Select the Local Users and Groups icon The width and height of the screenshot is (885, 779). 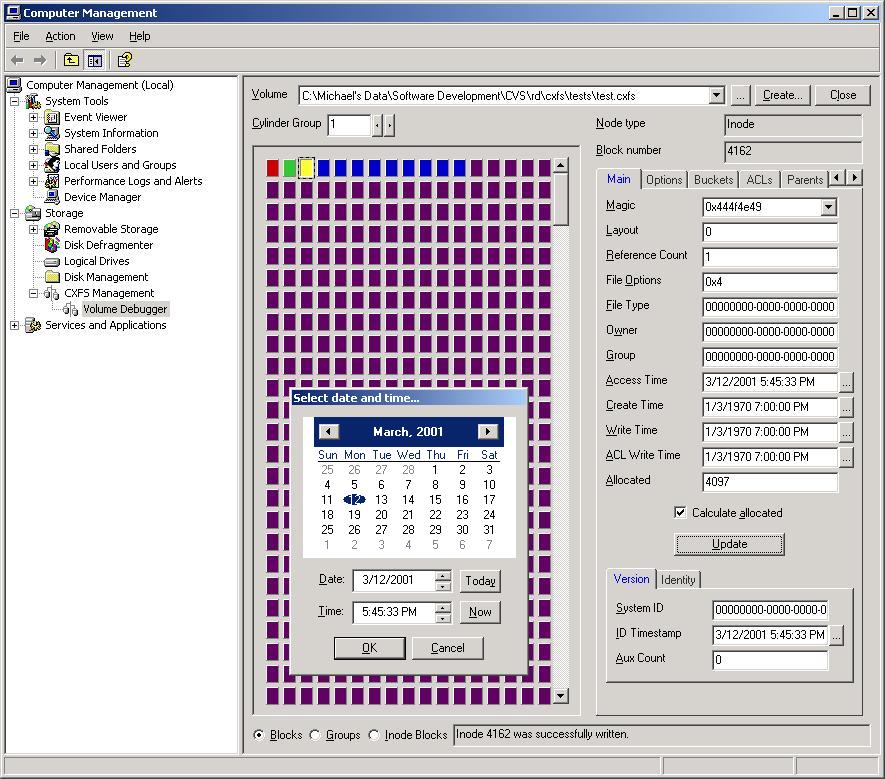pos(52,165)
